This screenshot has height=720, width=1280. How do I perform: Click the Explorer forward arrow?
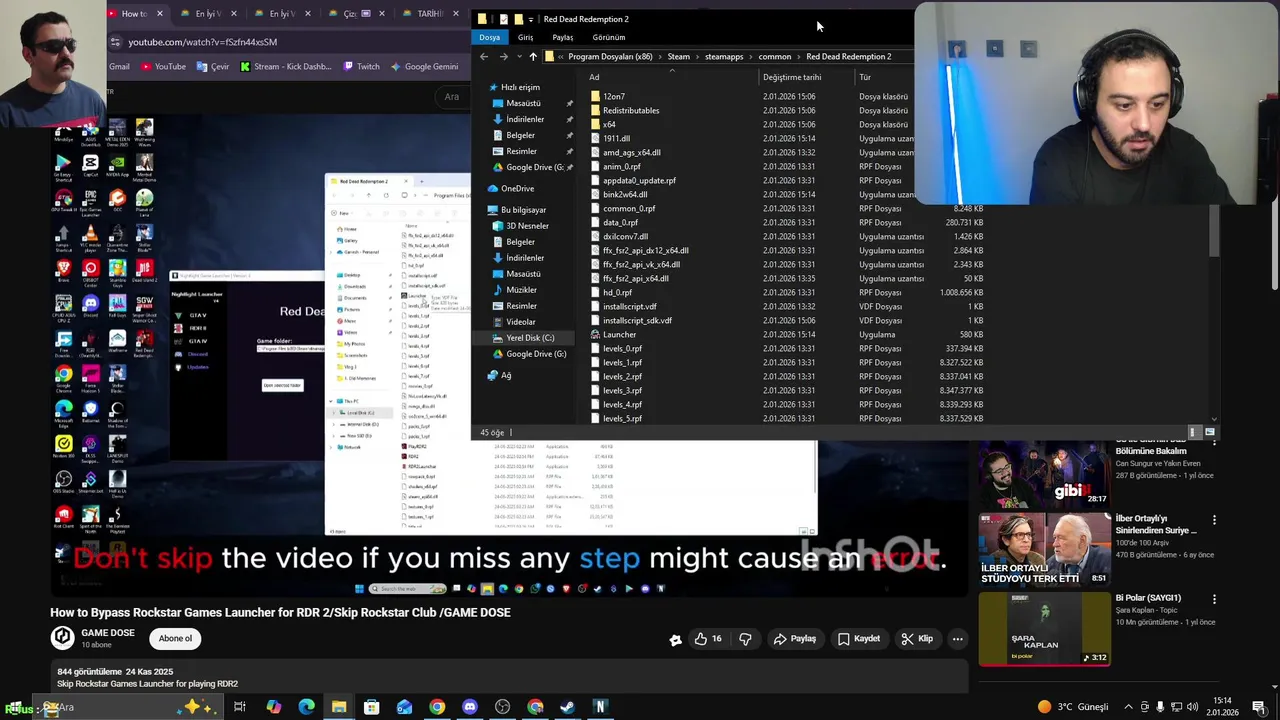tap(503, 57)
